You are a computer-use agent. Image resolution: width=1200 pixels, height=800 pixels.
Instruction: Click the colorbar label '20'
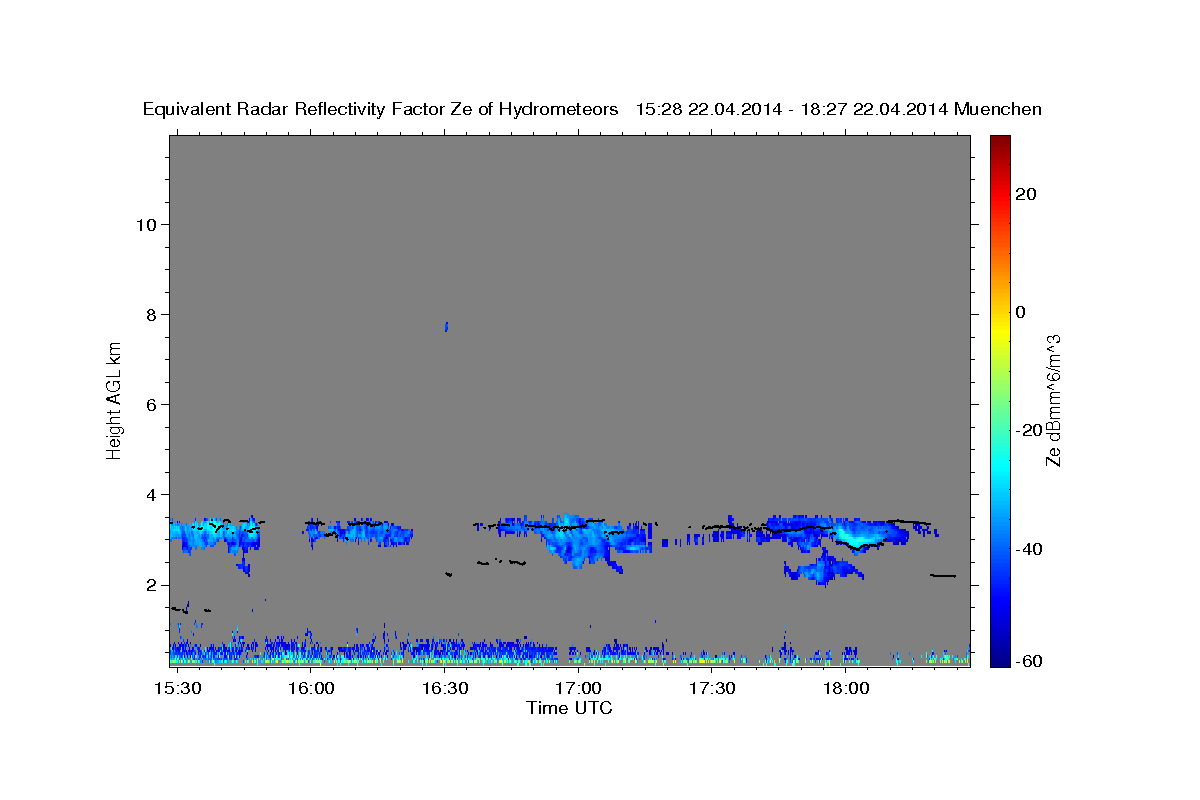coord(1026,194)
